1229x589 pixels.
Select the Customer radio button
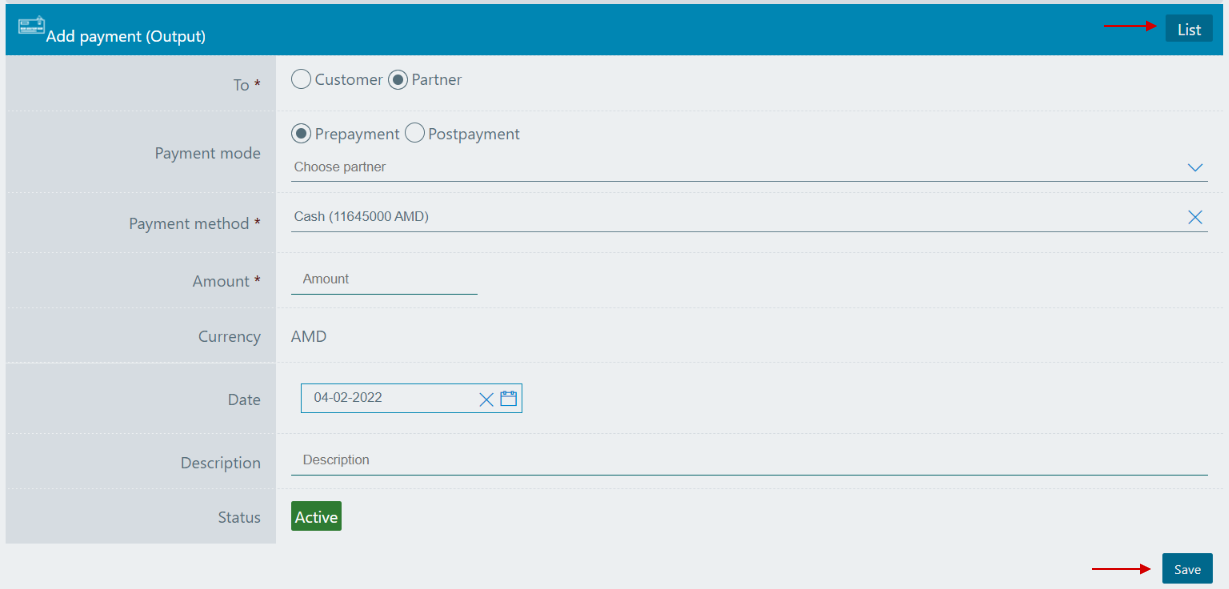click(x=300, y=79)
